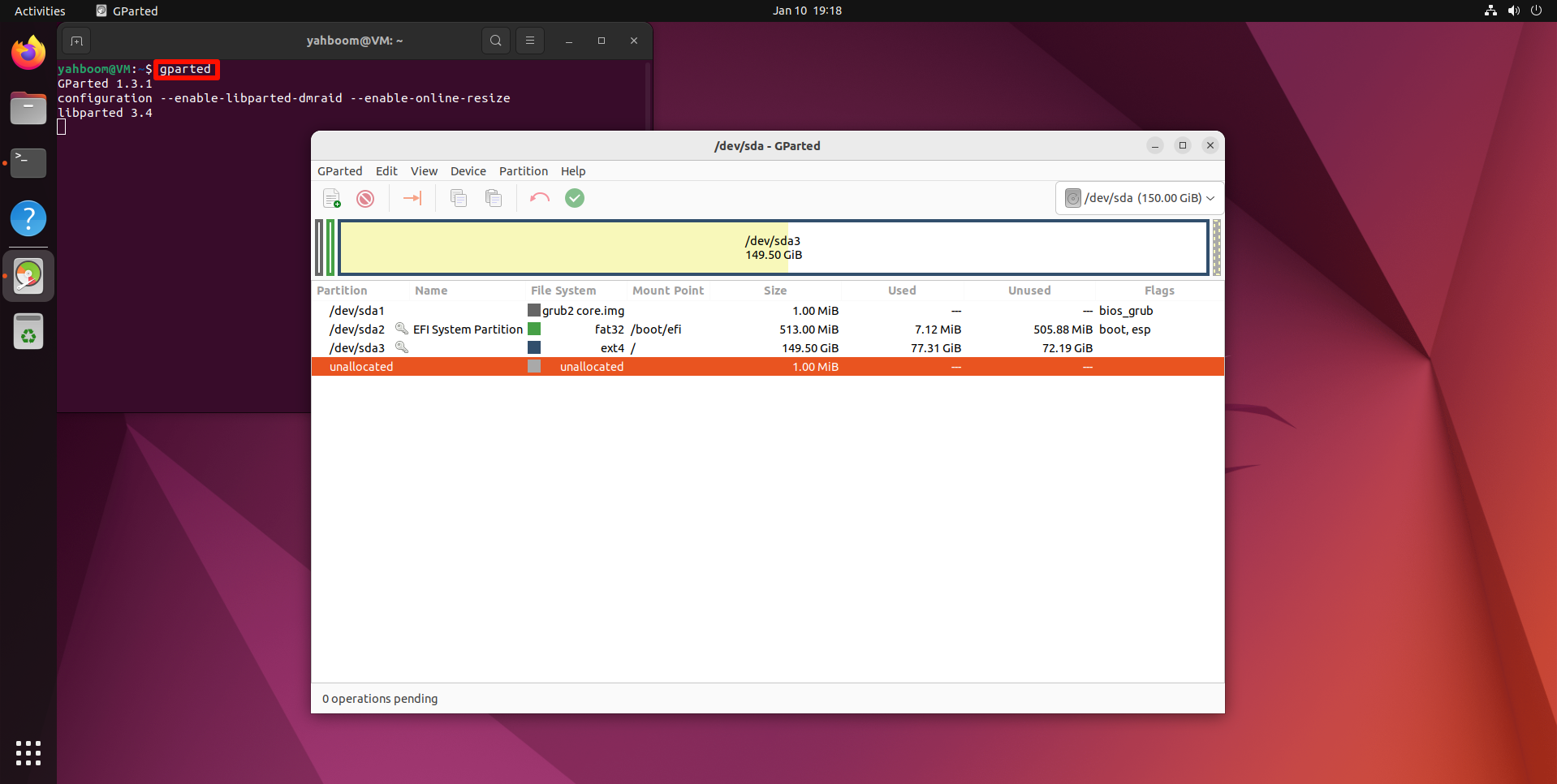Click the 149.50 GiB size cell
Viewport: 1557px width, 784px height.
(810, 348)
